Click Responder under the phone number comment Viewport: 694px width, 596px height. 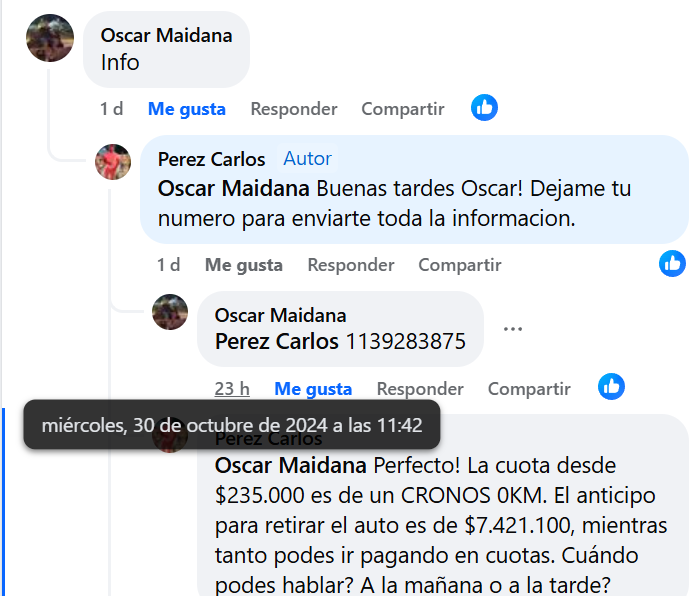[420, 389]
